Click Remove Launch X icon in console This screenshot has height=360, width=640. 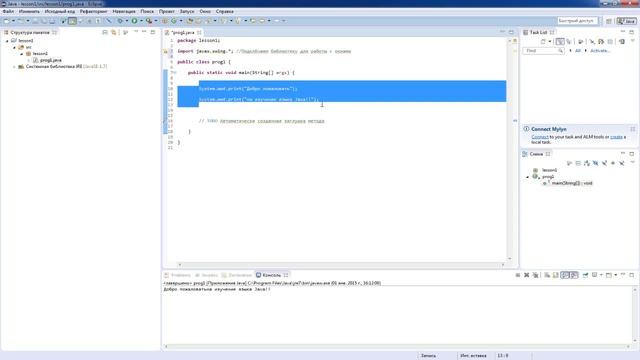tap(527, 275)
